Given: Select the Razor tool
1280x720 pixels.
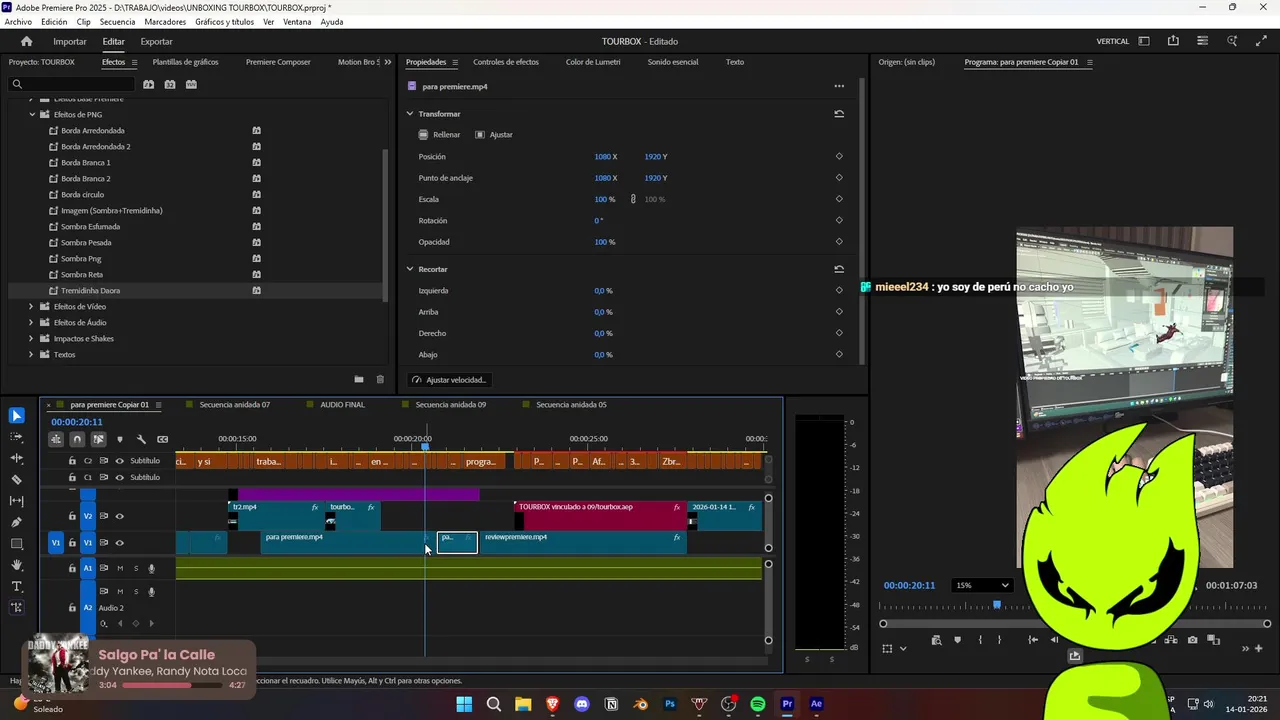Looking at the screenshot, I should click(x=16, y=480).
